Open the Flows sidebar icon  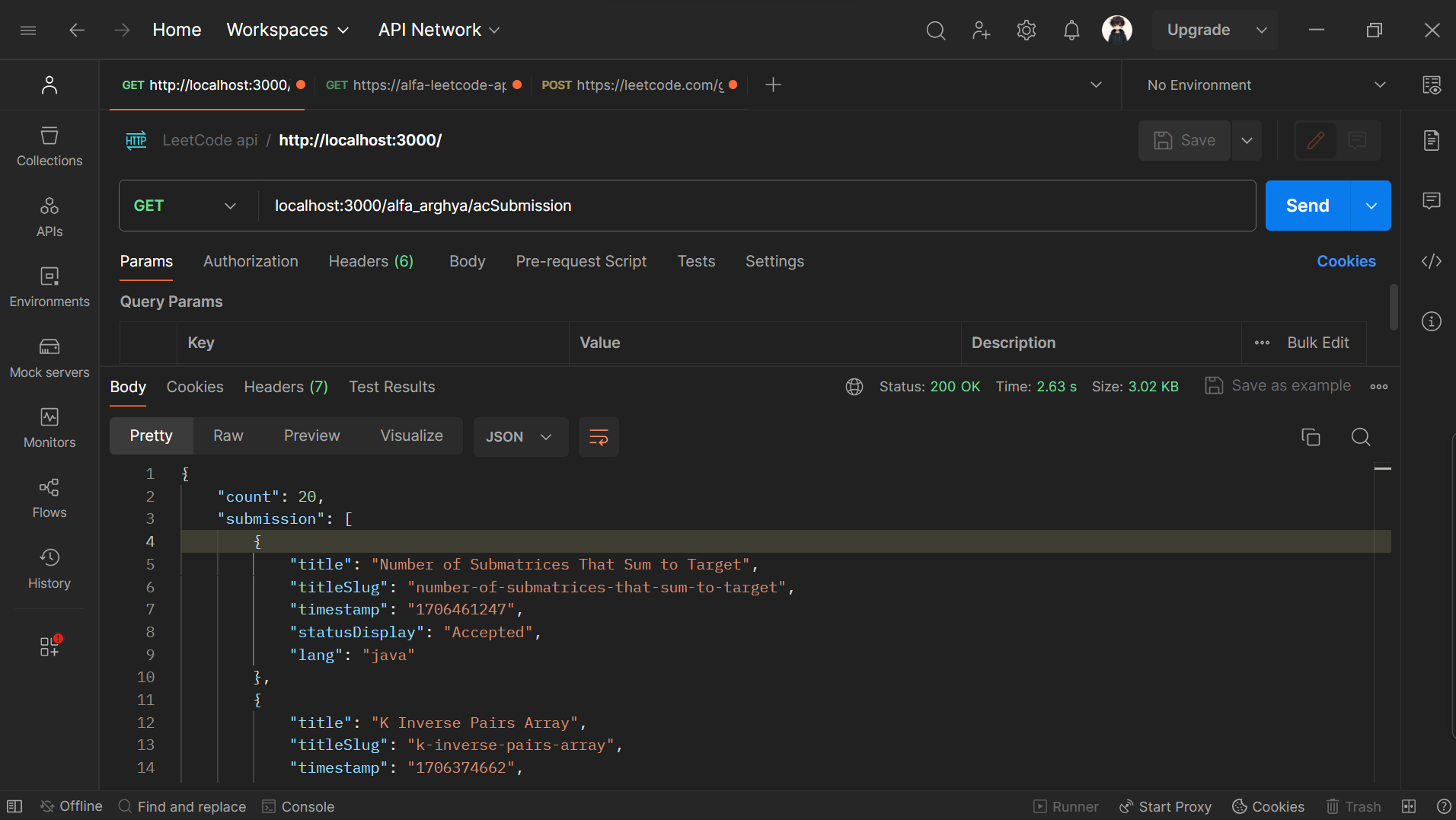[49, 499]
